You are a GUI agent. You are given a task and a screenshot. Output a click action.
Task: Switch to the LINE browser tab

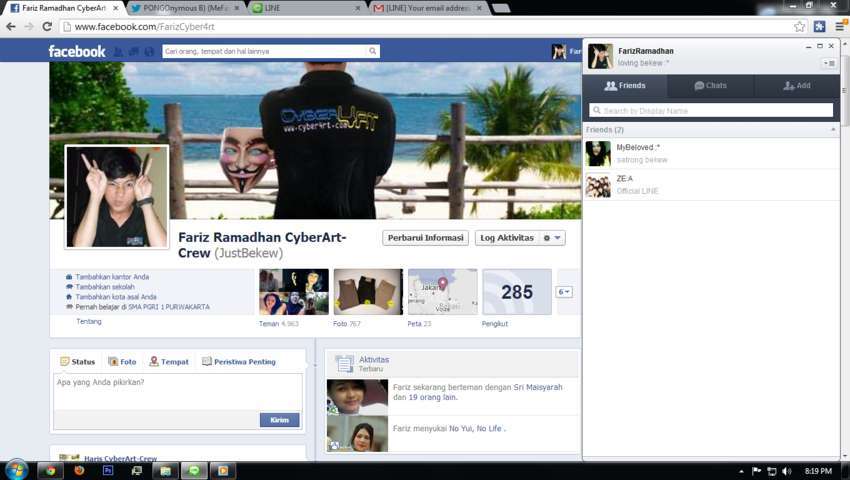click(x=307, y=8)
